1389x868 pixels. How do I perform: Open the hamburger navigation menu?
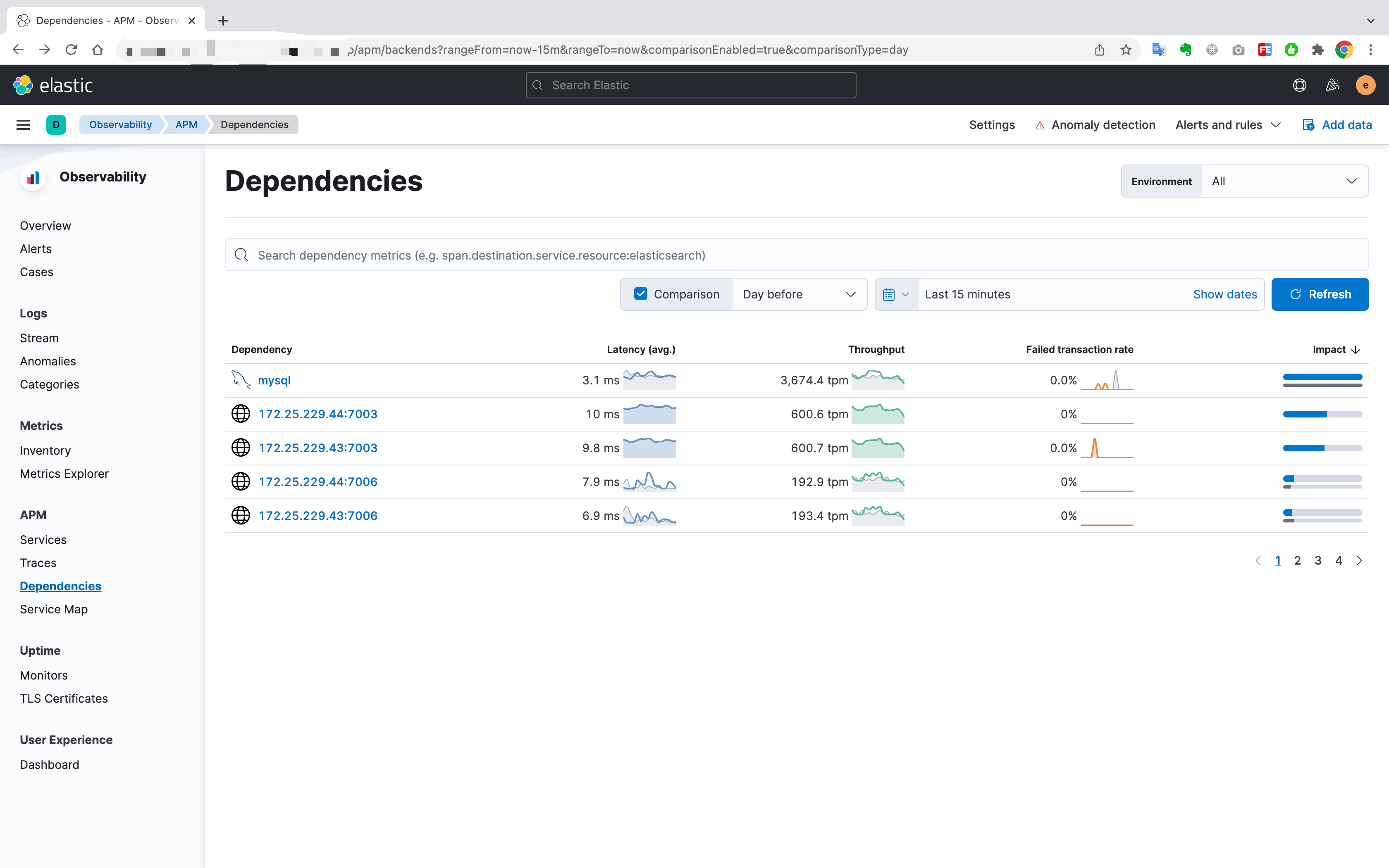coord(23,124)
